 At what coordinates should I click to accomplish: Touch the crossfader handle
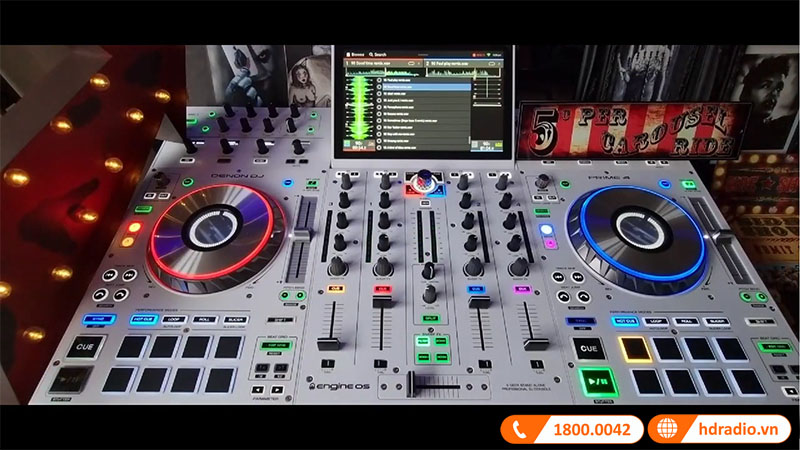[411, 384]
